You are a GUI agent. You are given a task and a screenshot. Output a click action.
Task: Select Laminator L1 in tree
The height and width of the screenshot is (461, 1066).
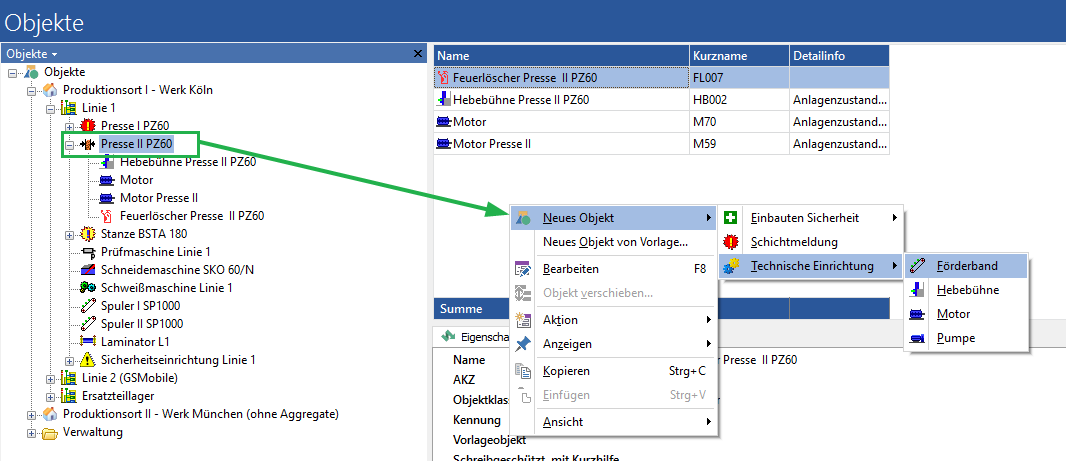point(135,341)
